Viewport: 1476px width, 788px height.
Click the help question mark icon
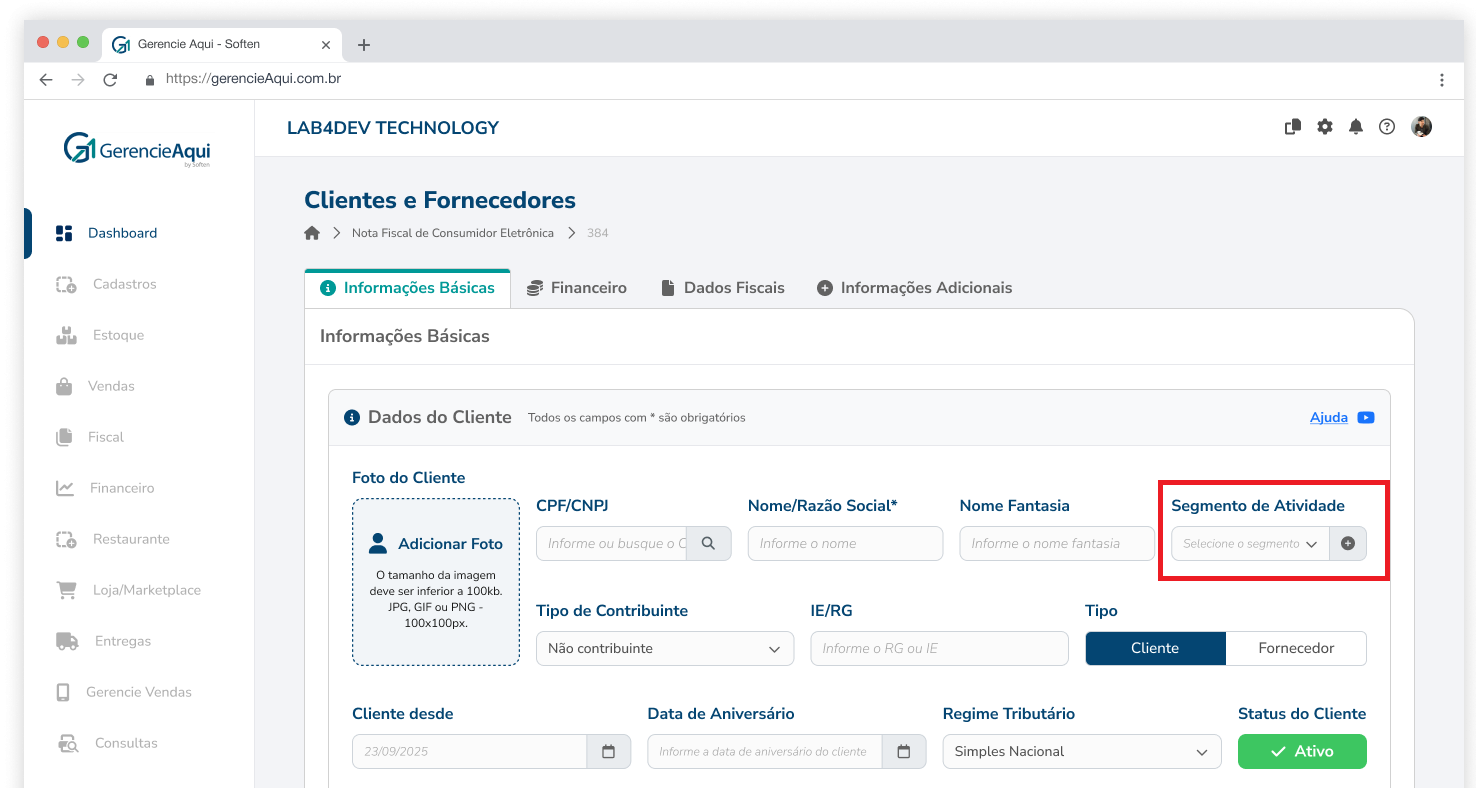(x=1386, y=127)
